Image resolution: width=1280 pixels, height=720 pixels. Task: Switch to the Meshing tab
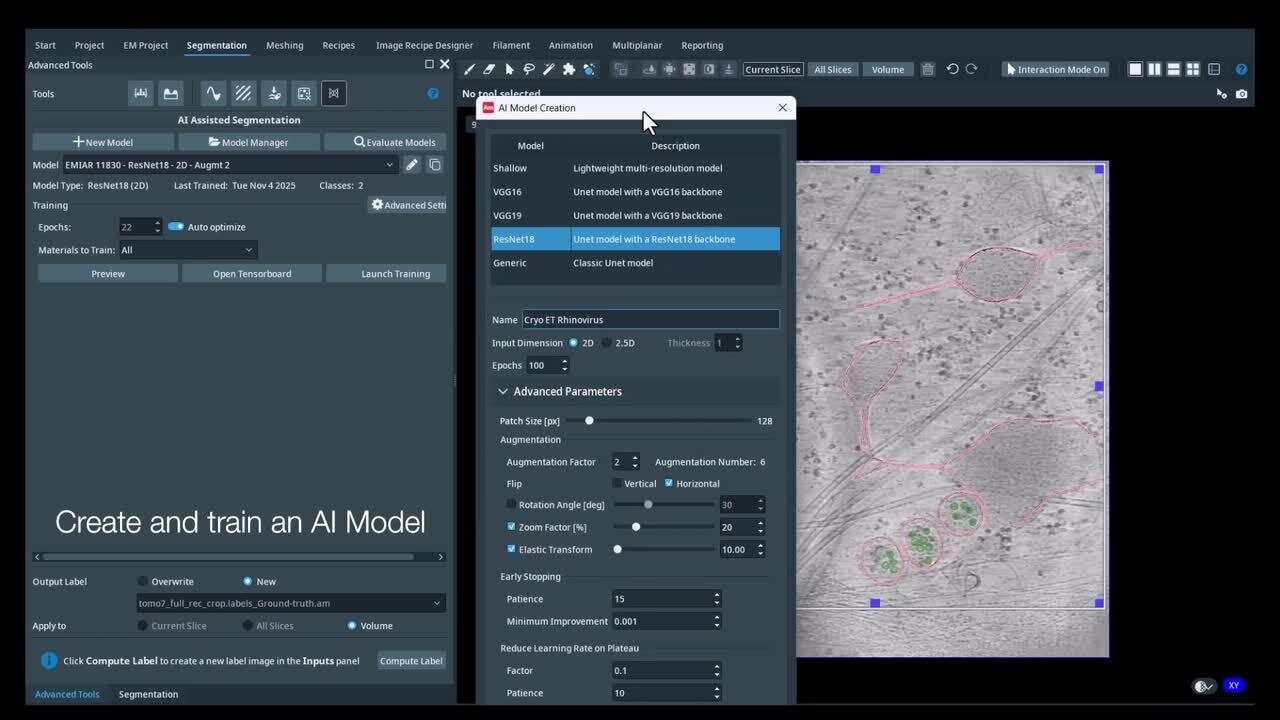coord(284,45)
